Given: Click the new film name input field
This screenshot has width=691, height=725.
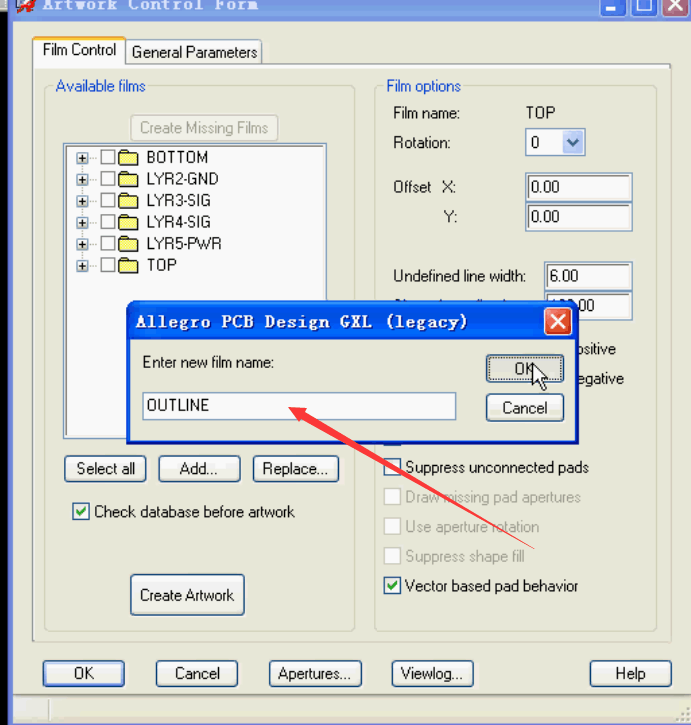Looking at the screenshot, I should 299,406.
